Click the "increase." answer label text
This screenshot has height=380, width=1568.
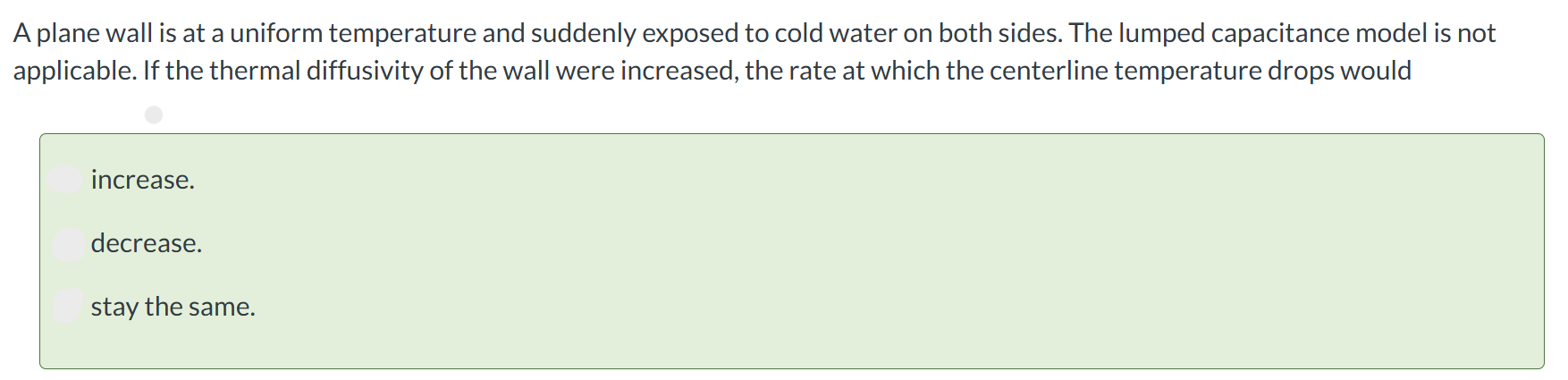[143, 180]
